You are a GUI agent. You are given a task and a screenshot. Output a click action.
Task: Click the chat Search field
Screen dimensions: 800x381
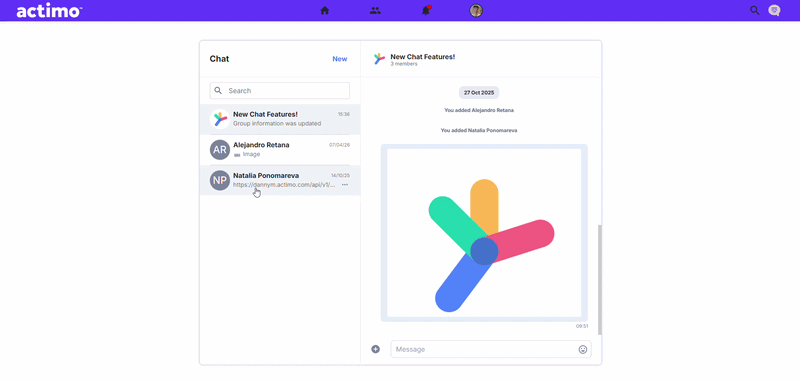tap(280, 90)
